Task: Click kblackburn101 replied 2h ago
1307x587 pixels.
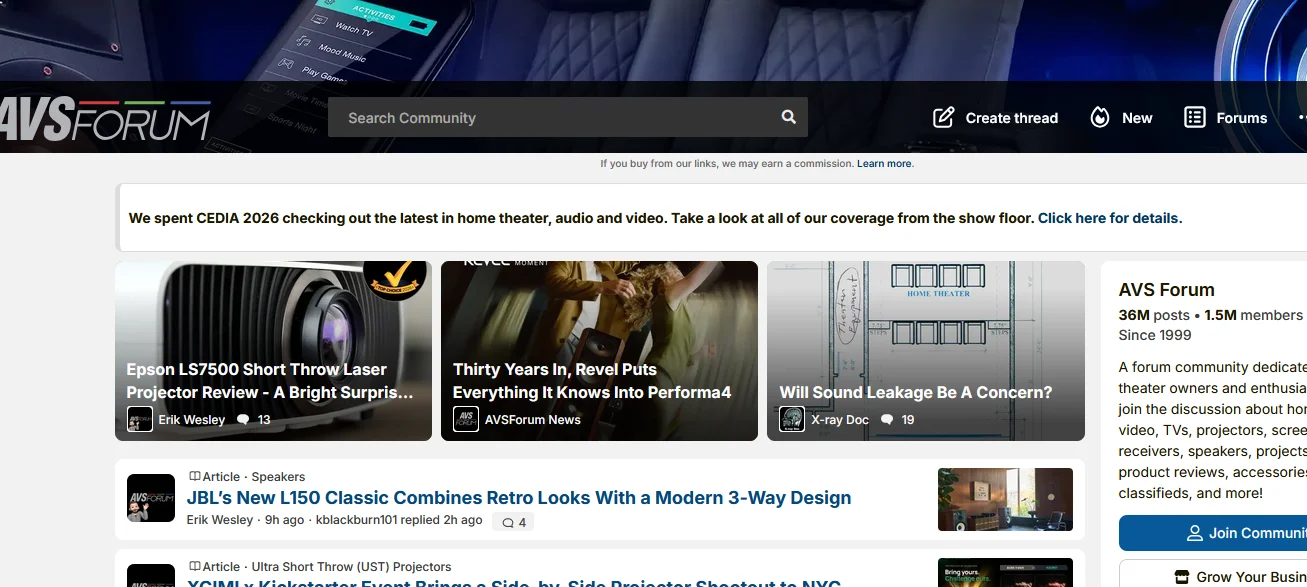Action: pyautogui.click(x=399, y=520)
